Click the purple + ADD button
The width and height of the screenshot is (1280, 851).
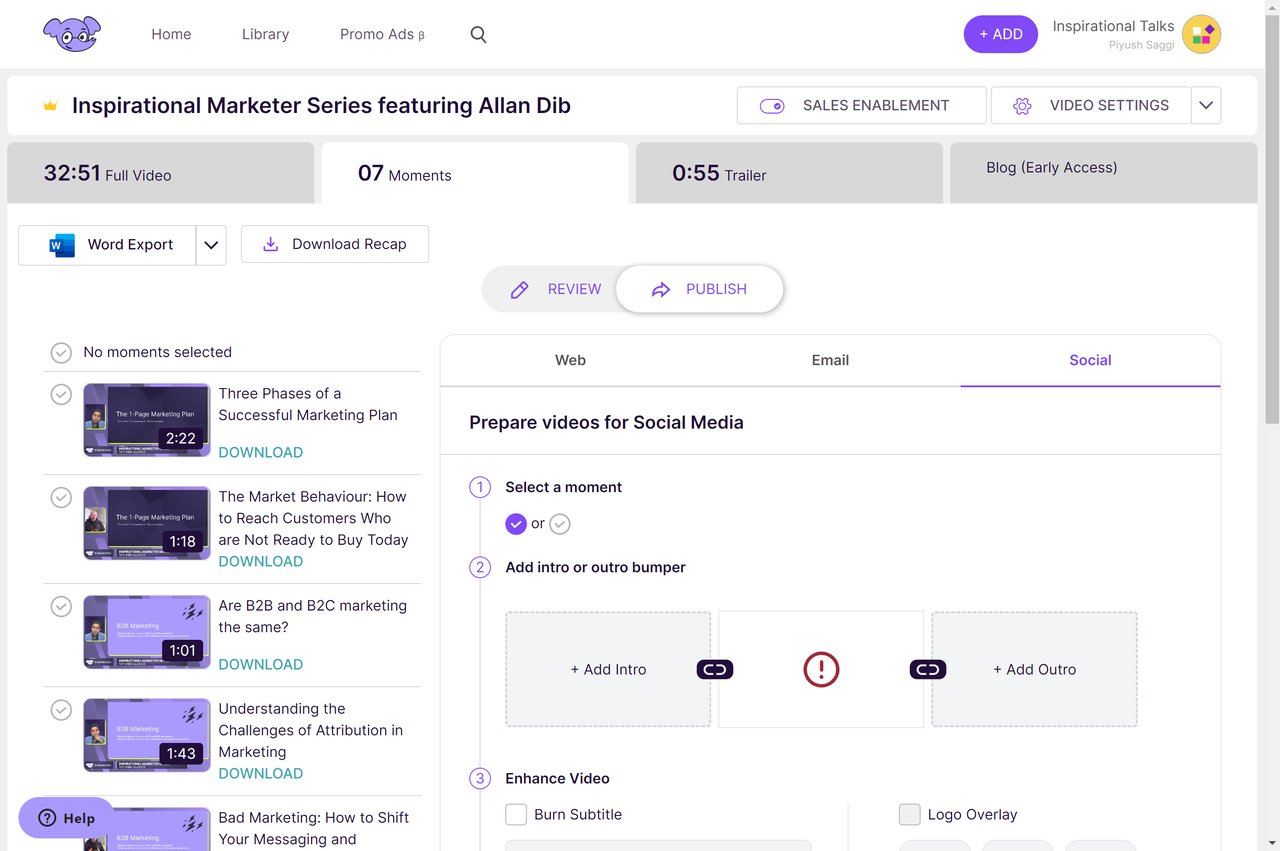coord(1000,34)
